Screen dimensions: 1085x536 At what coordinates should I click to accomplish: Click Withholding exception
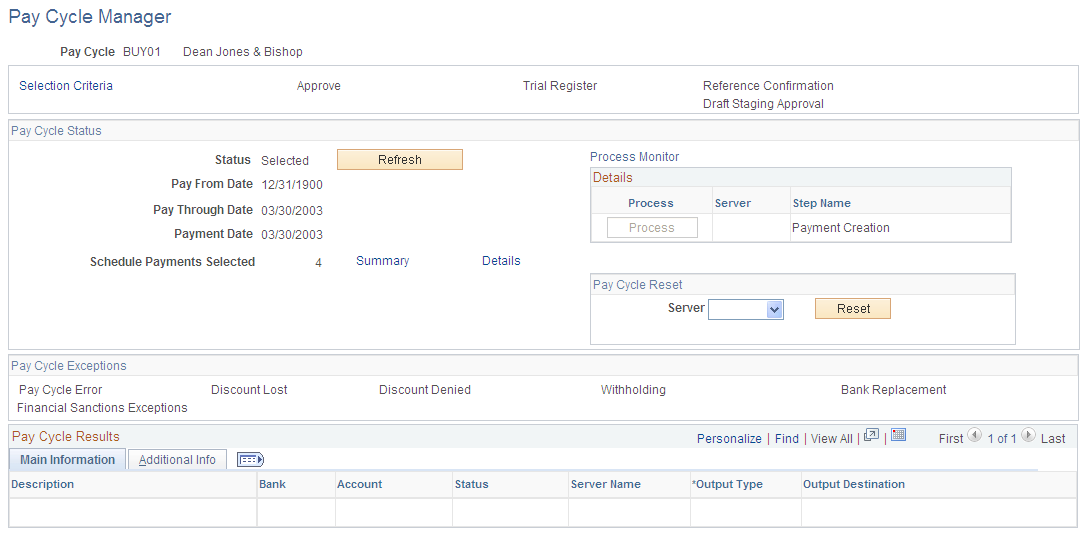633,389
